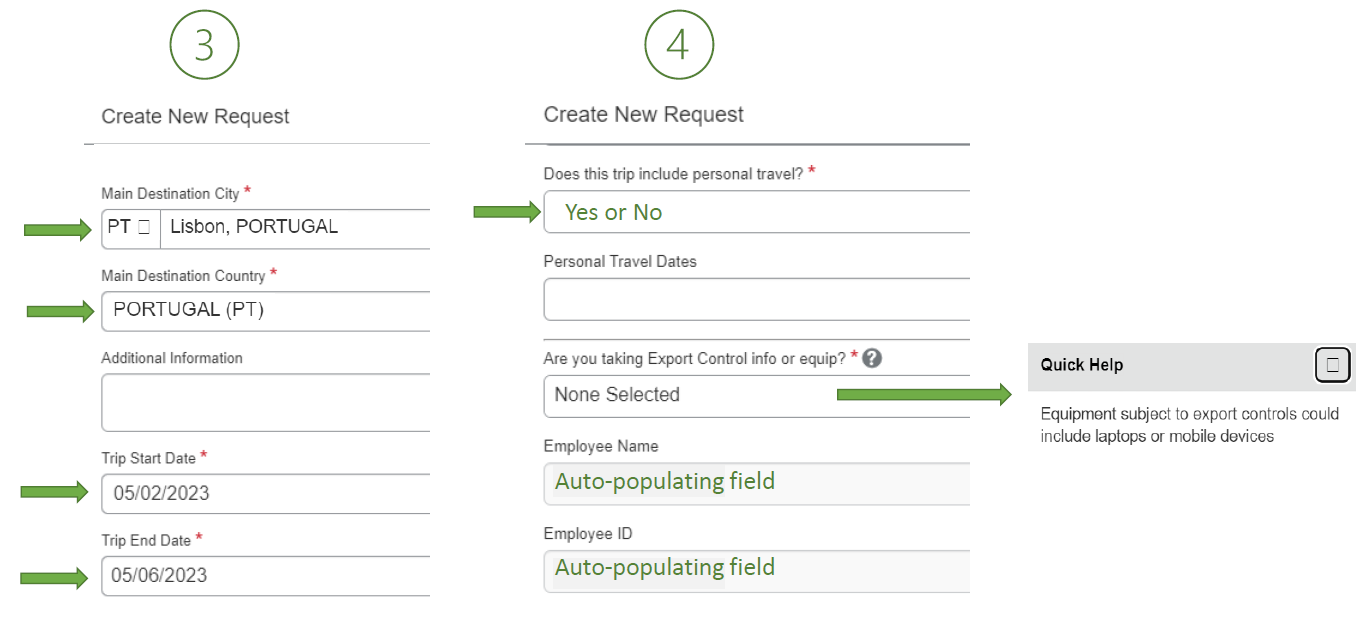Screen dimensions: 1360x622
Task: Click the Lisbon, PORTUGAL destination city field
Action: (296, 227)
